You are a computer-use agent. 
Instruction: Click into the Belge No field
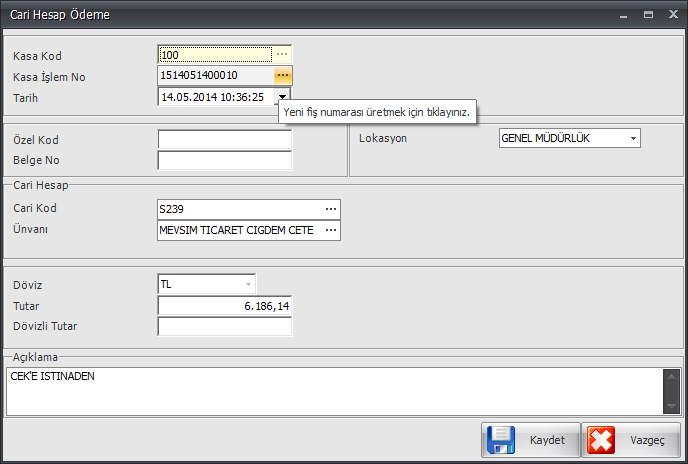click(x=225, y=160)
